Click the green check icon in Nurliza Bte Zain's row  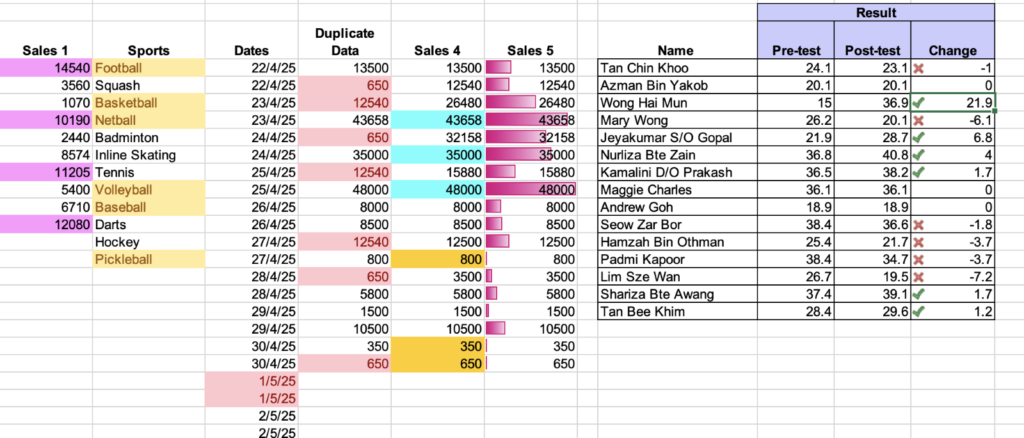920,155
